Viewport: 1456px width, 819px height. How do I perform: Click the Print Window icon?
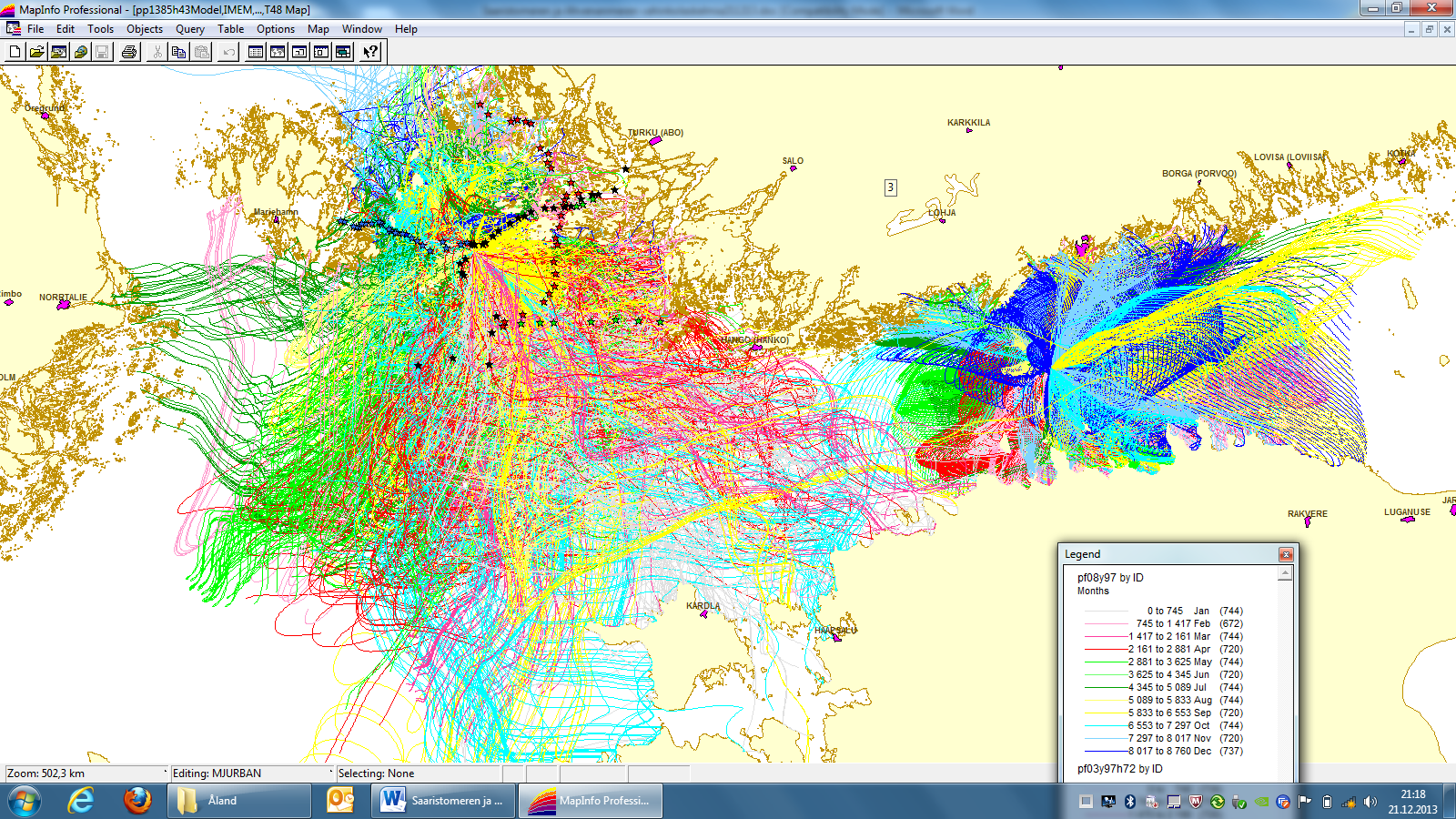point(129,52)
